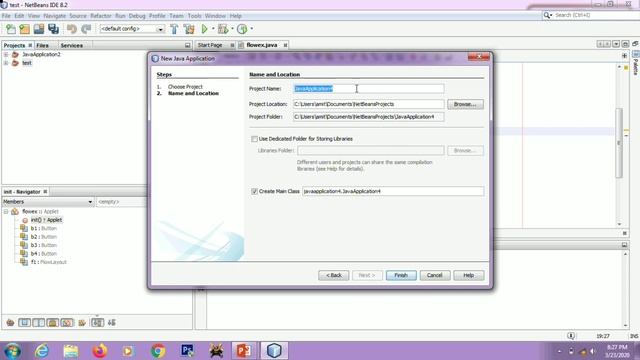640x360 pixels.
Task: Click Browse next to Project Location
Action: pyautogui.click(x=465, y=104)
